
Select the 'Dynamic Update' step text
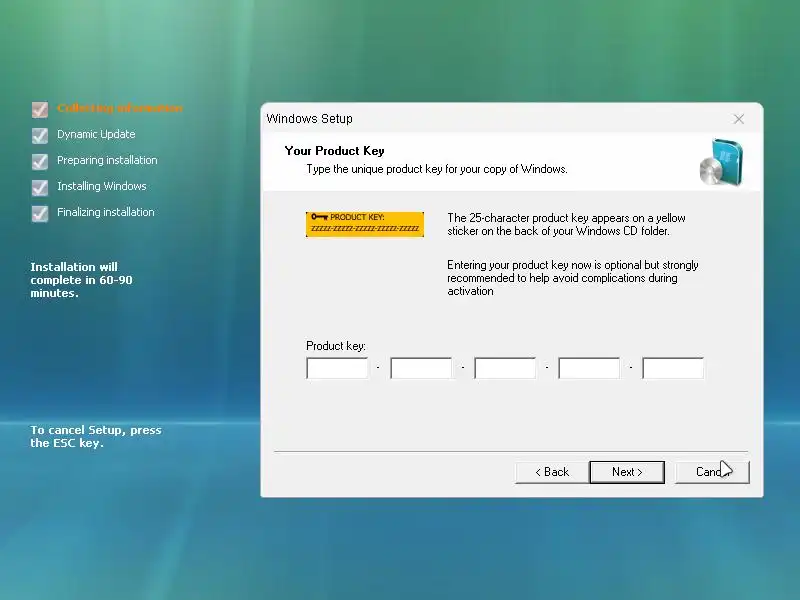click(96, 134)
